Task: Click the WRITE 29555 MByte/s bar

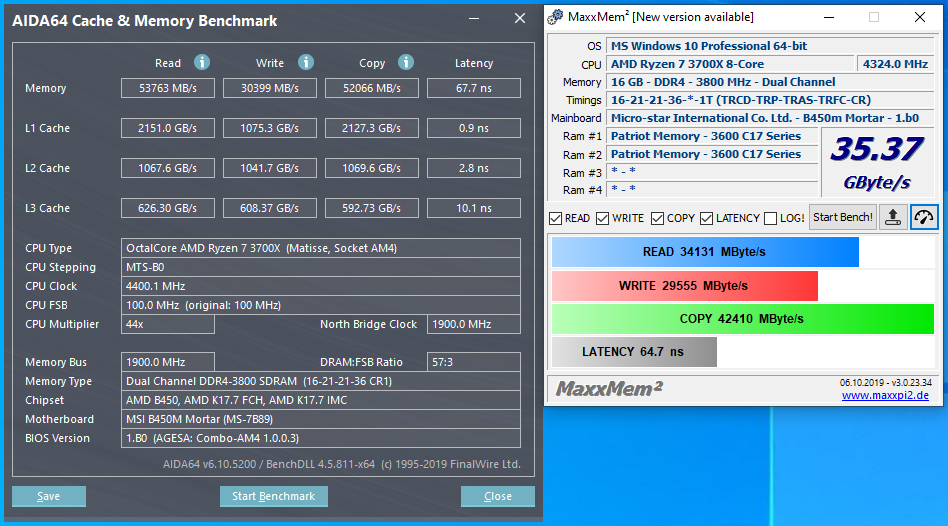Action: click(684, 286)
